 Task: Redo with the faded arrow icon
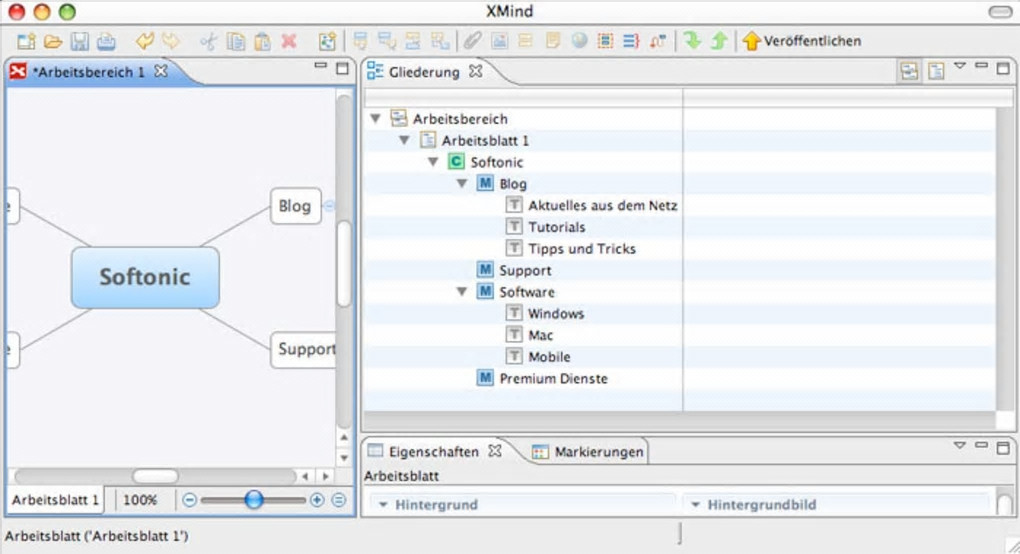(171, 42)
